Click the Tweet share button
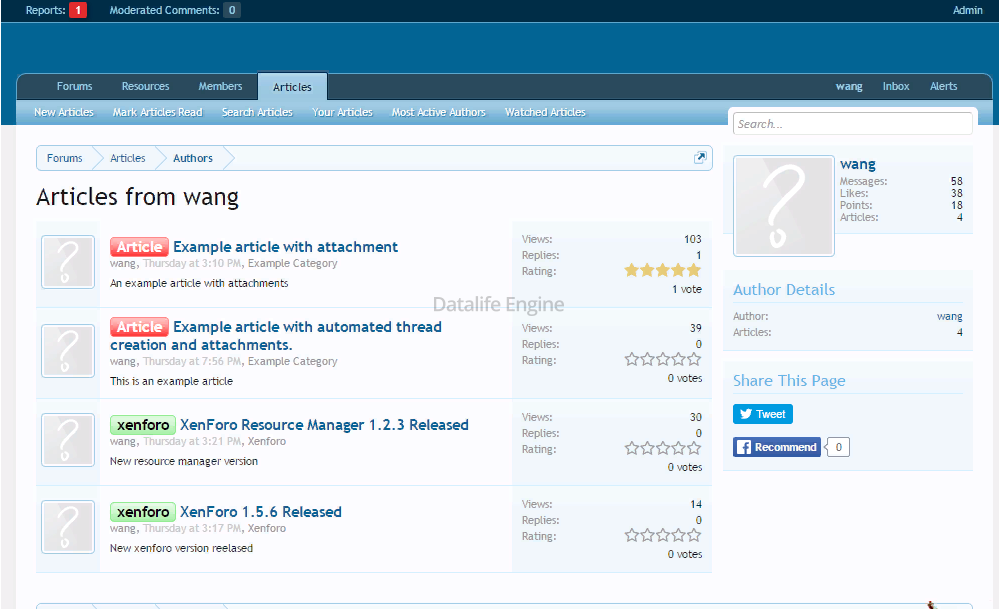 (763, 414)
